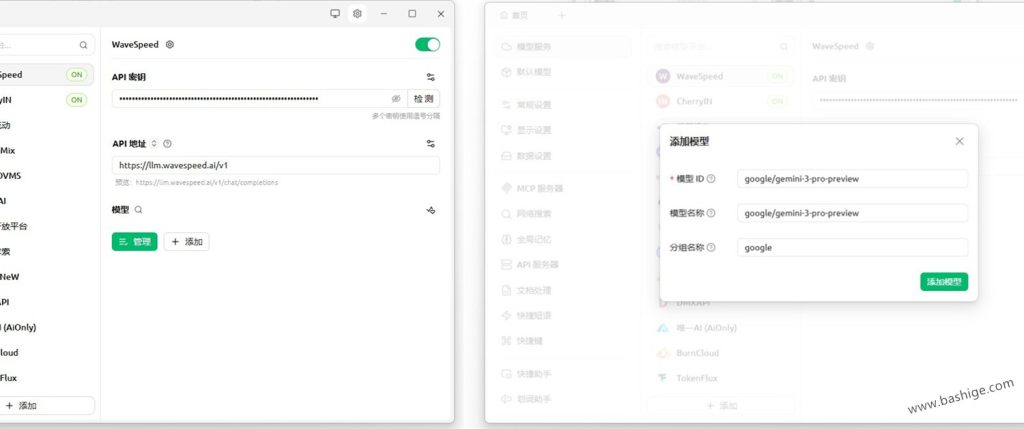Screen dimensions: 1024x429
Task: Select TokenFlux provider in dimmed right window
Action: (720, 378)
